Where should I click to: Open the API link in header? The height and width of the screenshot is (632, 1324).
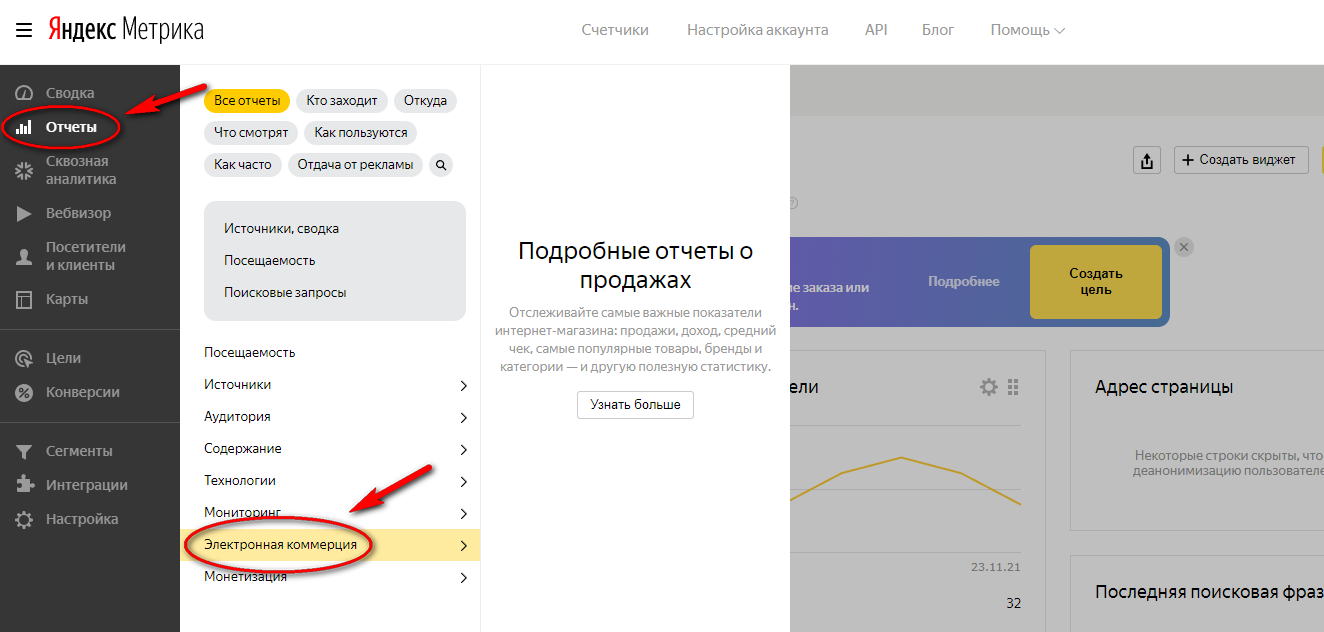tap(876, 30)
